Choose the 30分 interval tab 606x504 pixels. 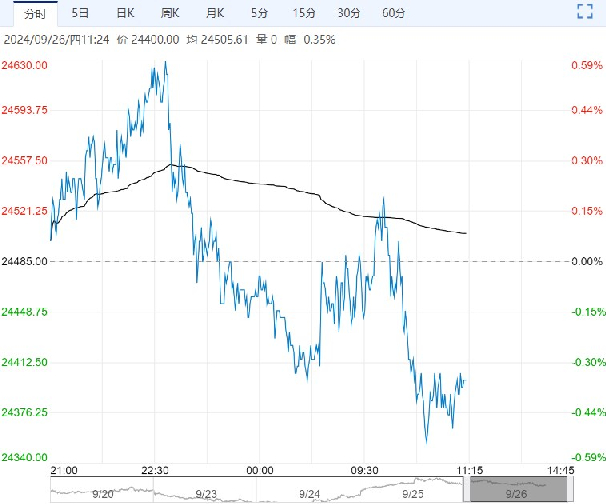[349, 13]
